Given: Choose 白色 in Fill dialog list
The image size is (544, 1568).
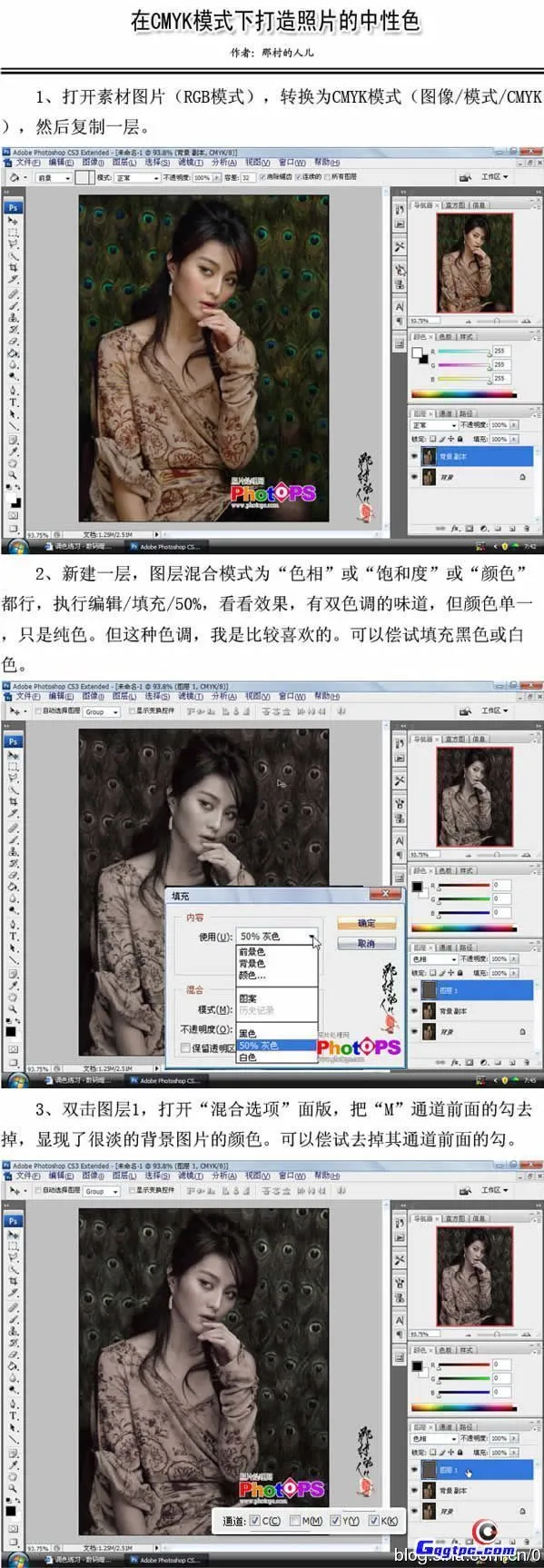Looking at the screenshot, I should click(x=248, y=1057).
